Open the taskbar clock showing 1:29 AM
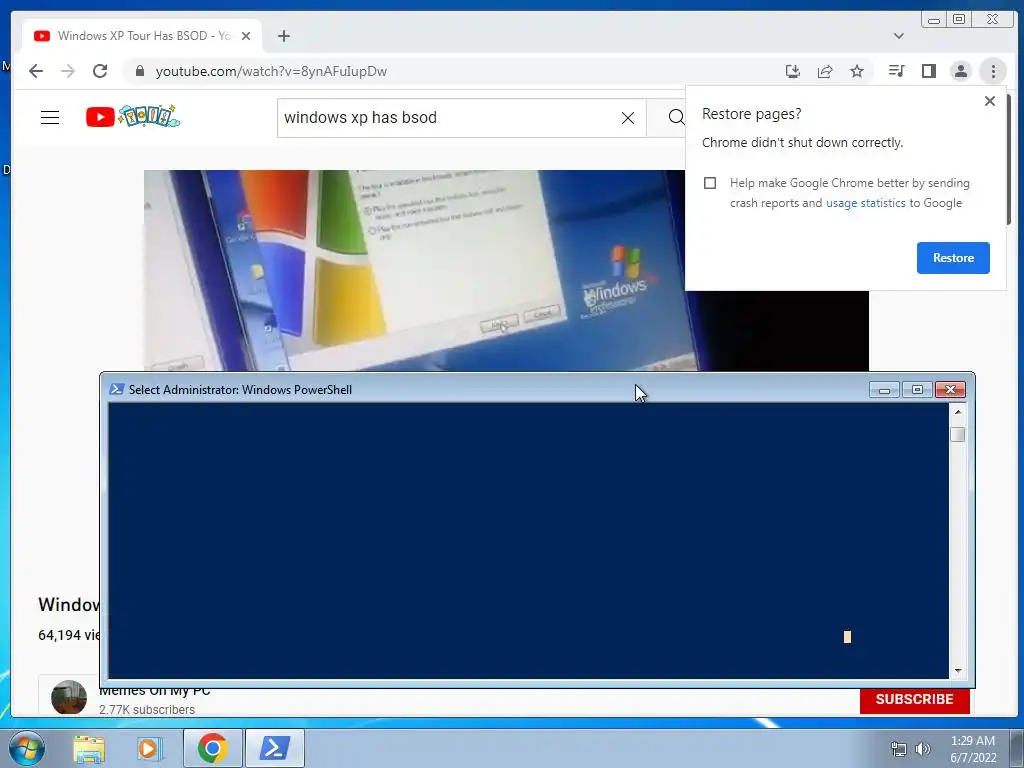Viewport: 1024px width, 768px height. tap(973, 749)
